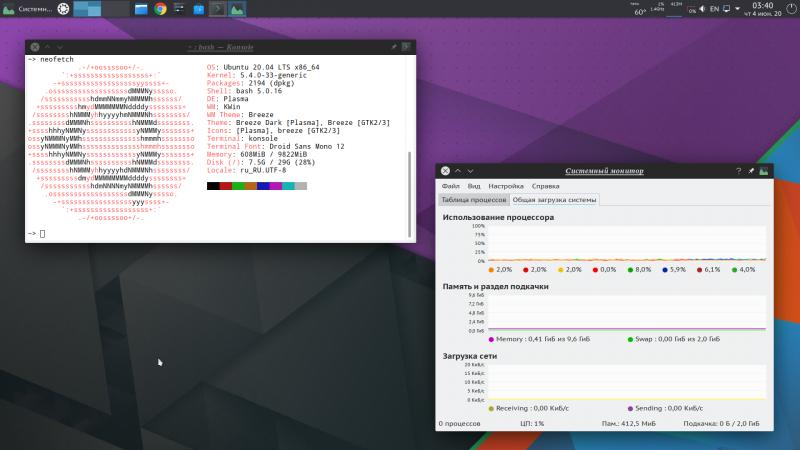The image size is (800, 450).
Task: Open the system settings sliders icon
Action: (x=179, y=9)
